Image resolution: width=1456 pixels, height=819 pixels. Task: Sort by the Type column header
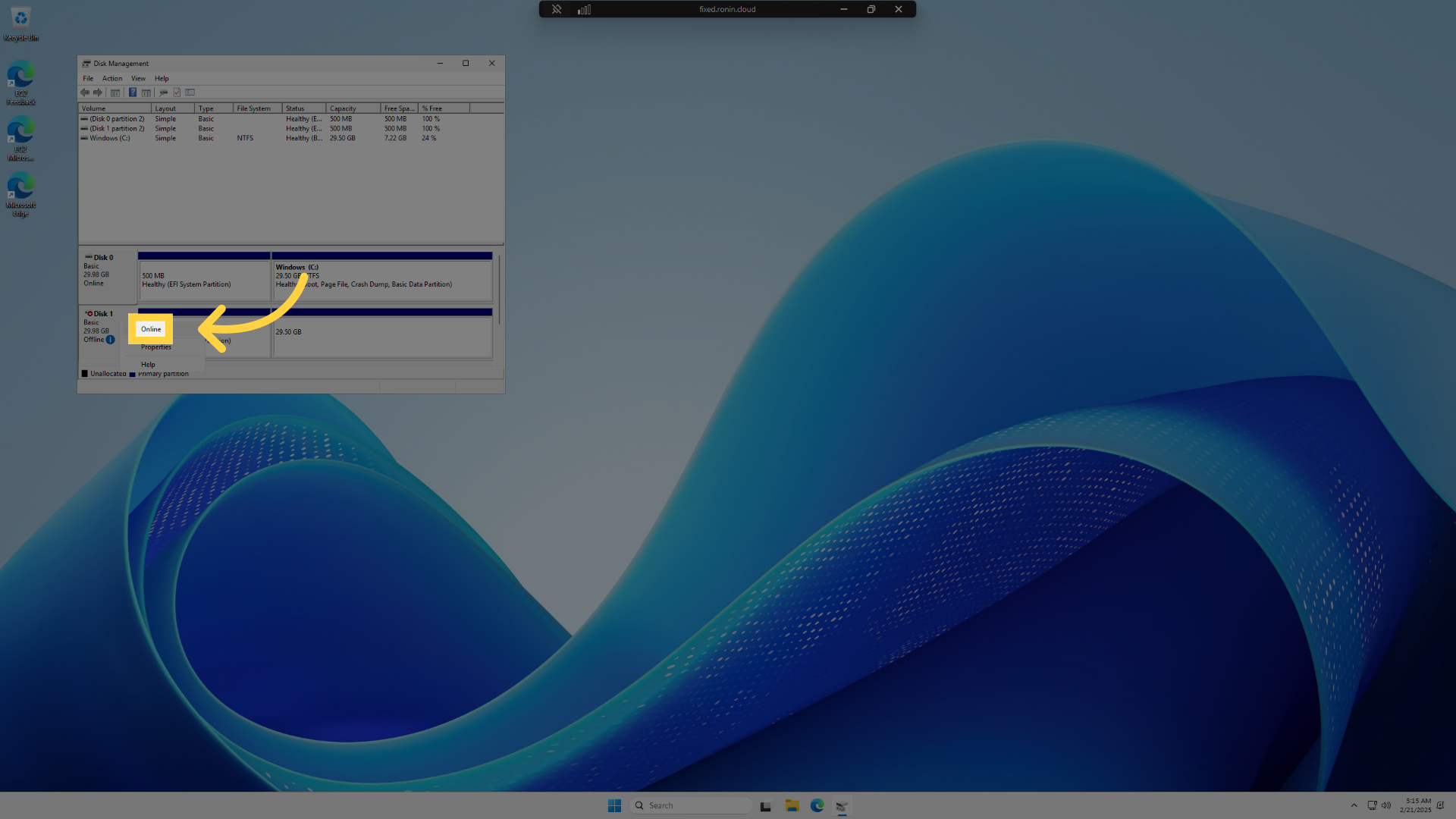tap(214, 108)
